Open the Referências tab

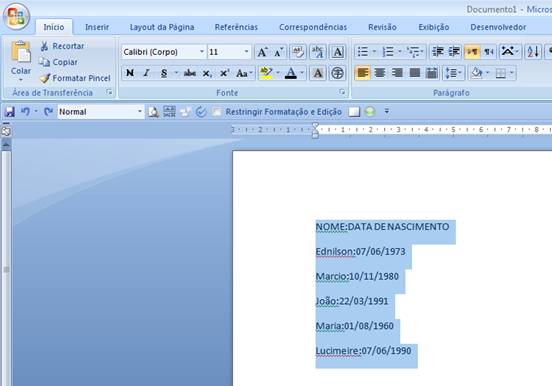click(x=236, y=27)
